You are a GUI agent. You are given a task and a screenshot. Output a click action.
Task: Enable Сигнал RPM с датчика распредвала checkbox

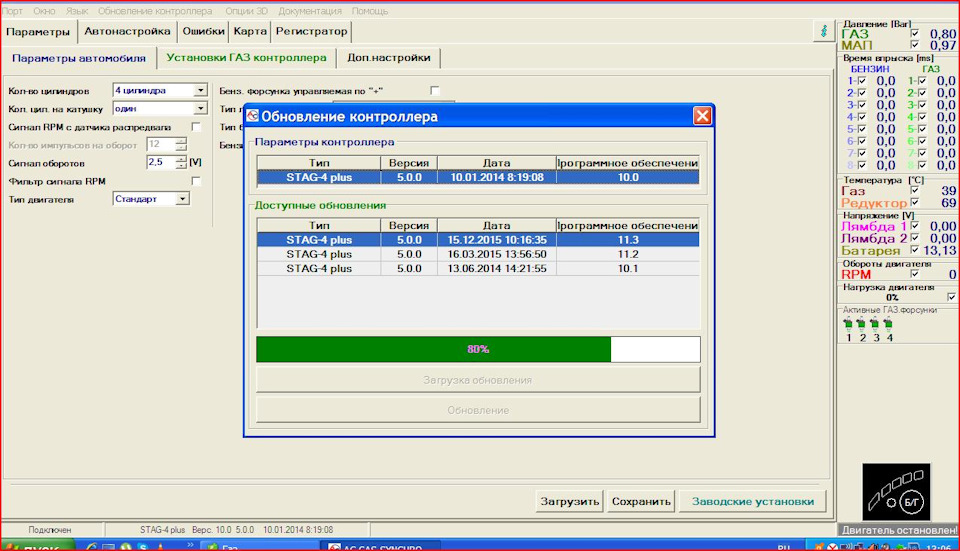pyautogui.click(x=196, y=127)
